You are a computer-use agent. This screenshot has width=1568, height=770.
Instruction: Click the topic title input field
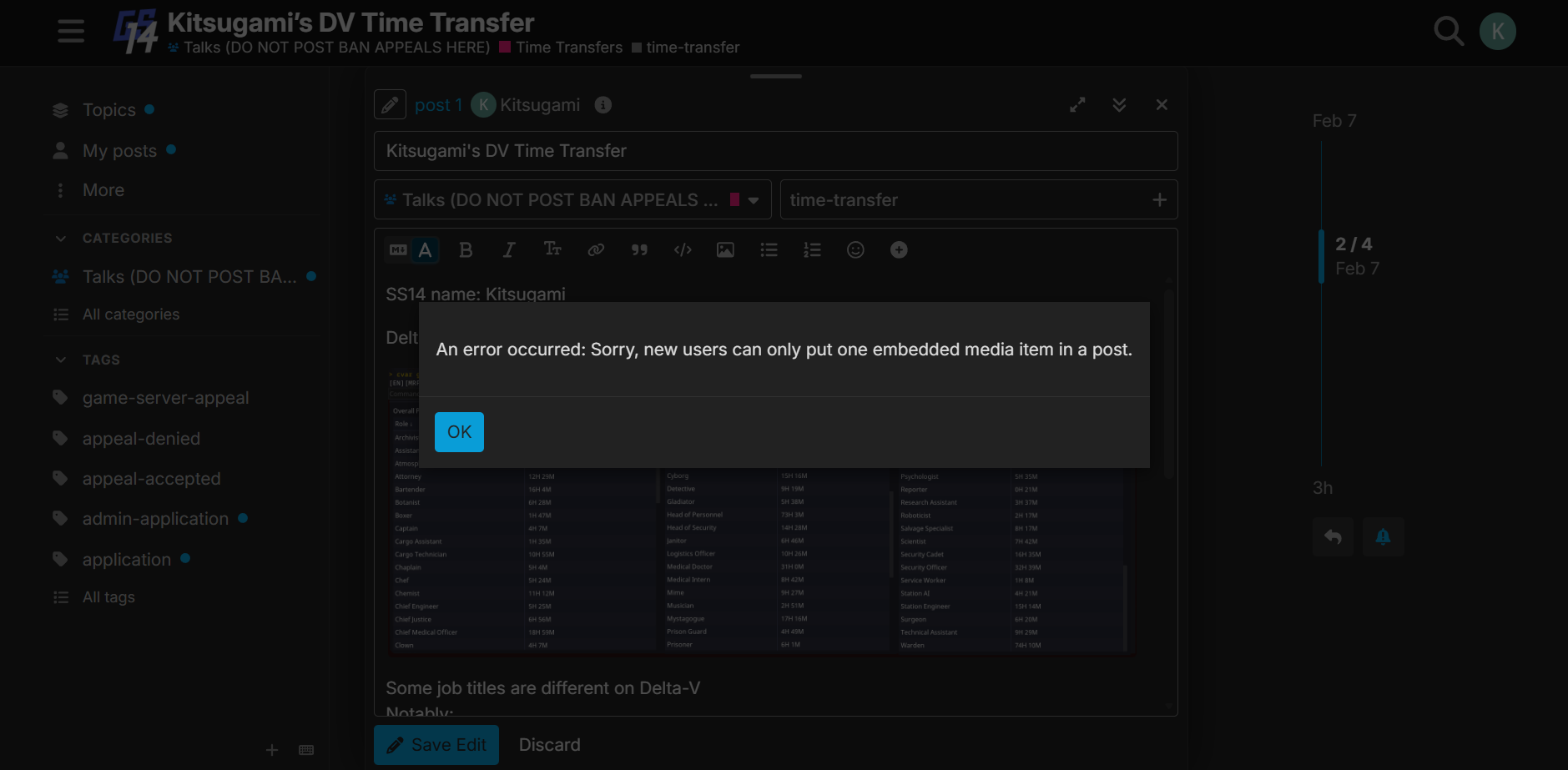[x=775, y=151]
